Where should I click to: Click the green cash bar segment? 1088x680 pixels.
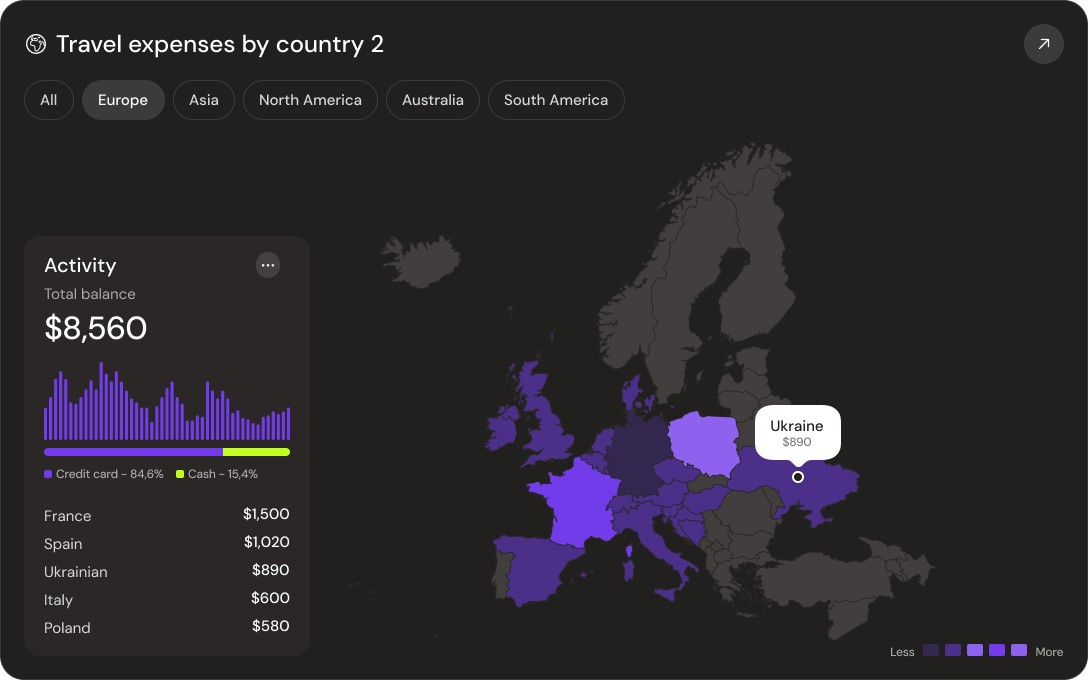click(256, 452)
